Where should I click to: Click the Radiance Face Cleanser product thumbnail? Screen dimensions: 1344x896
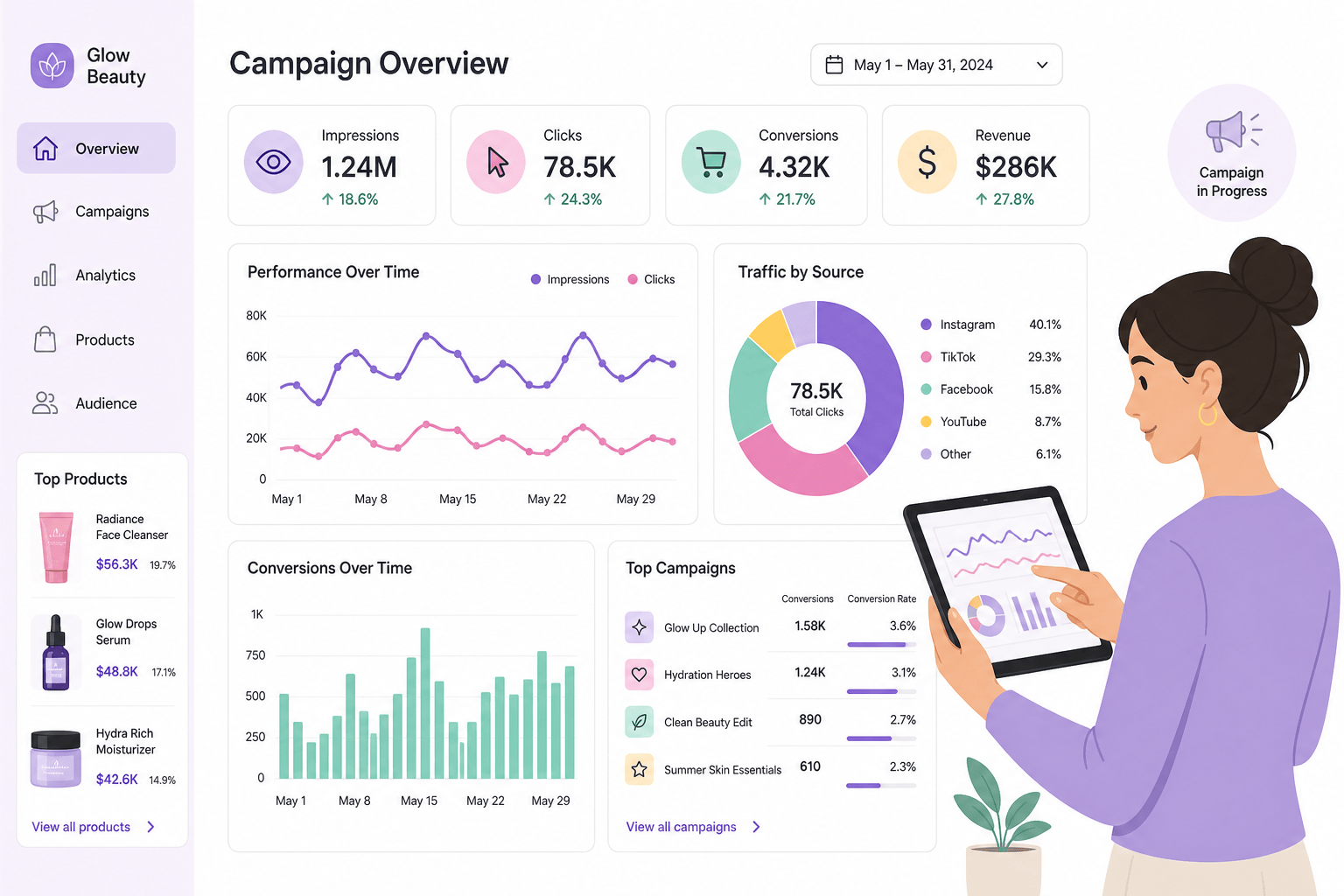(56, 547)
